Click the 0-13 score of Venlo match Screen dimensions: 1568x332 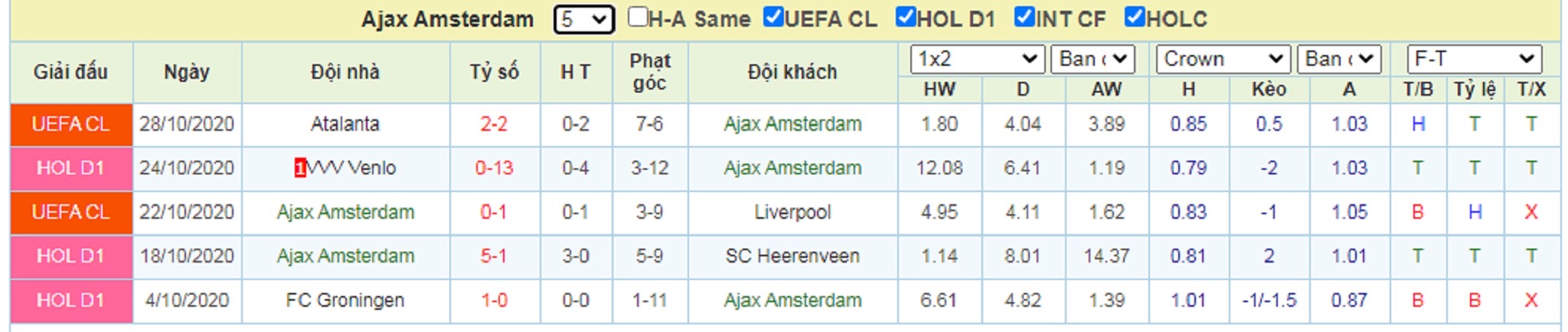(x=494, y=168)
